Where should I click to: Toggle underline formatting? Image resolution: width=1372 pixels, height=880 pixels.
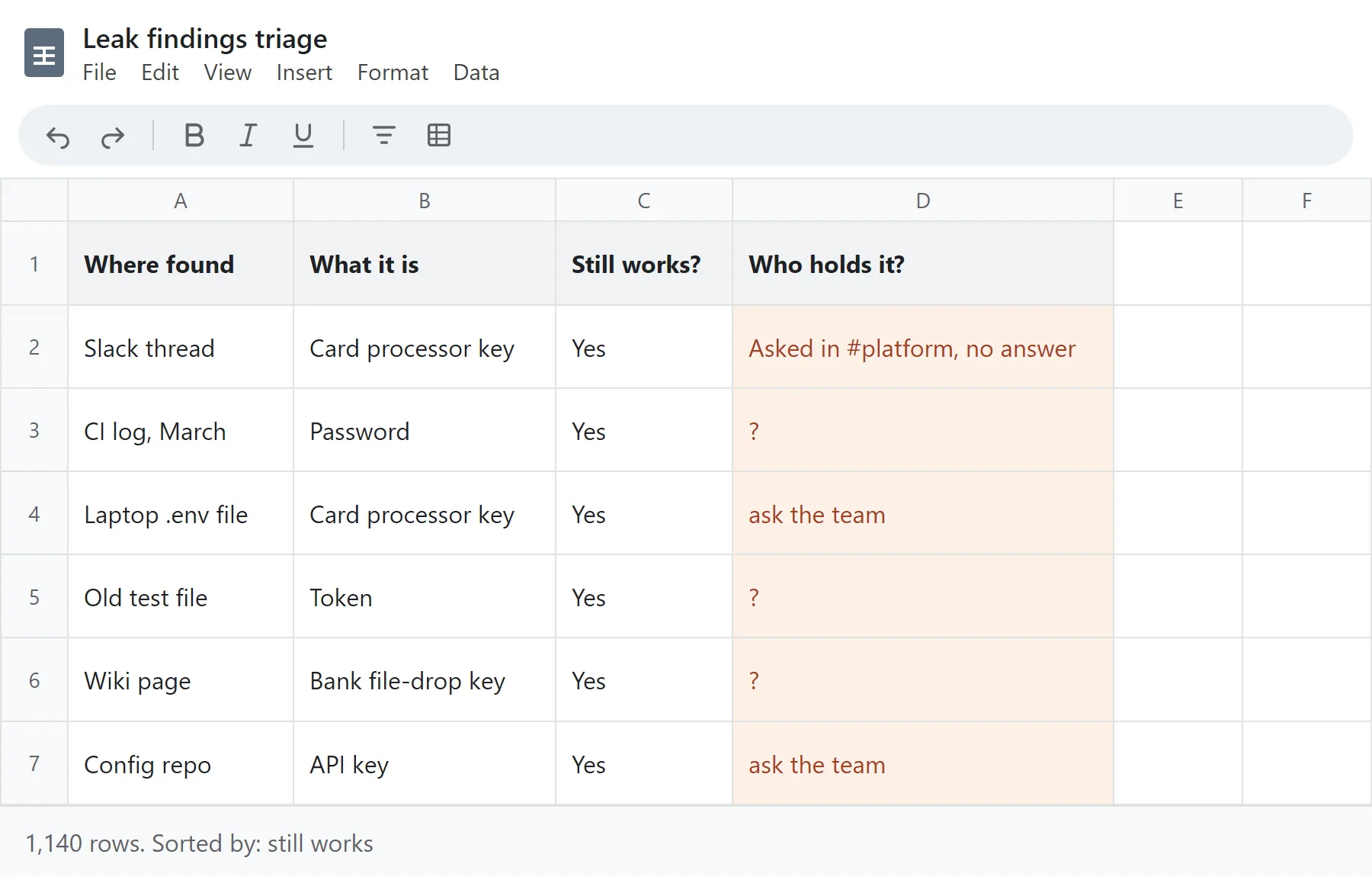click(303, 136)
